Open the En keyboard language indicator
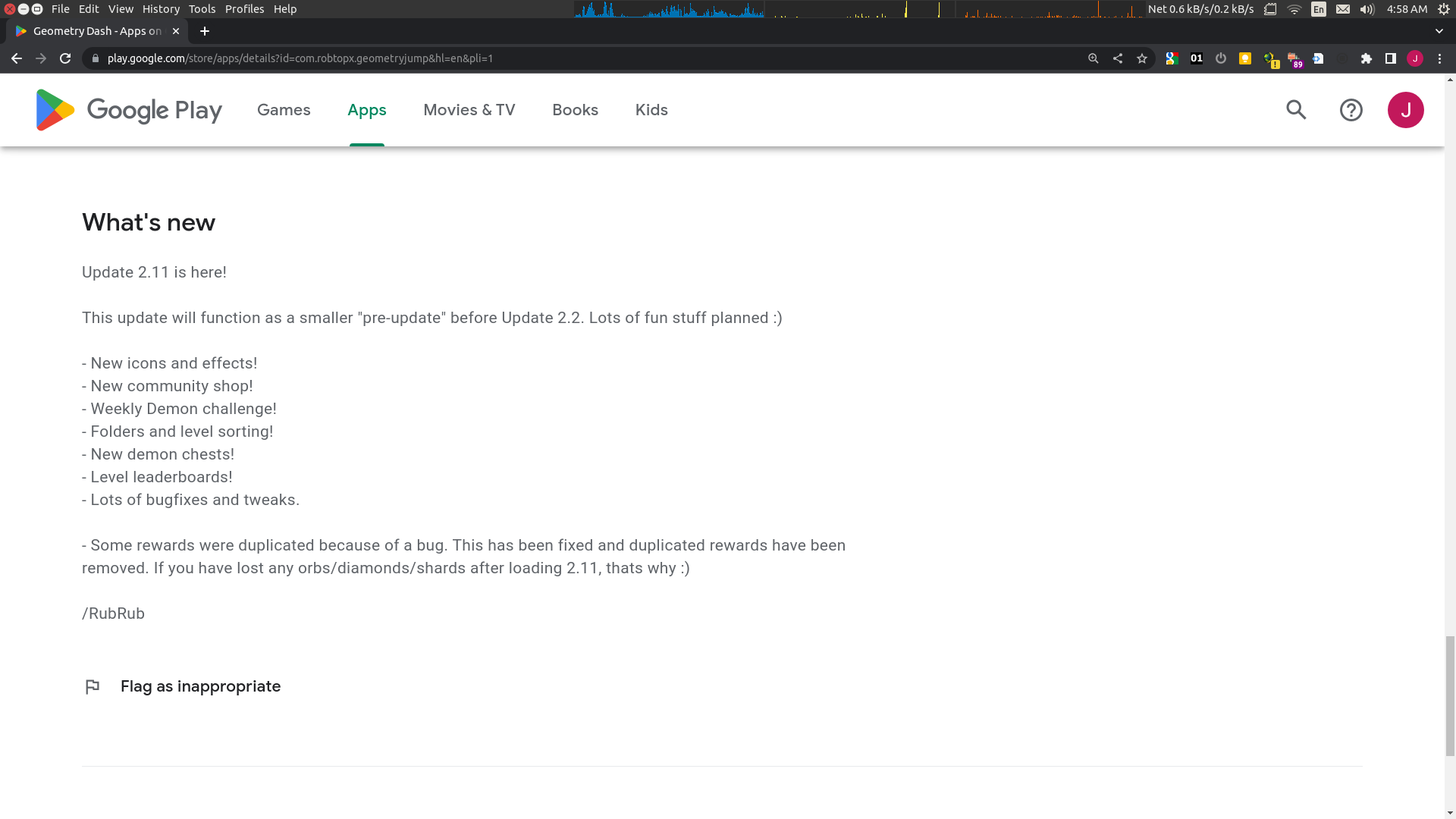 pos(1319,9)
